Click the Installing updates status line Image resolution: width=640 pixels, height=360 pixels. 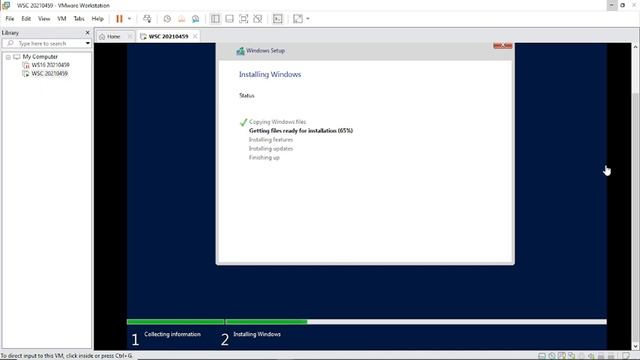[271, 149]
